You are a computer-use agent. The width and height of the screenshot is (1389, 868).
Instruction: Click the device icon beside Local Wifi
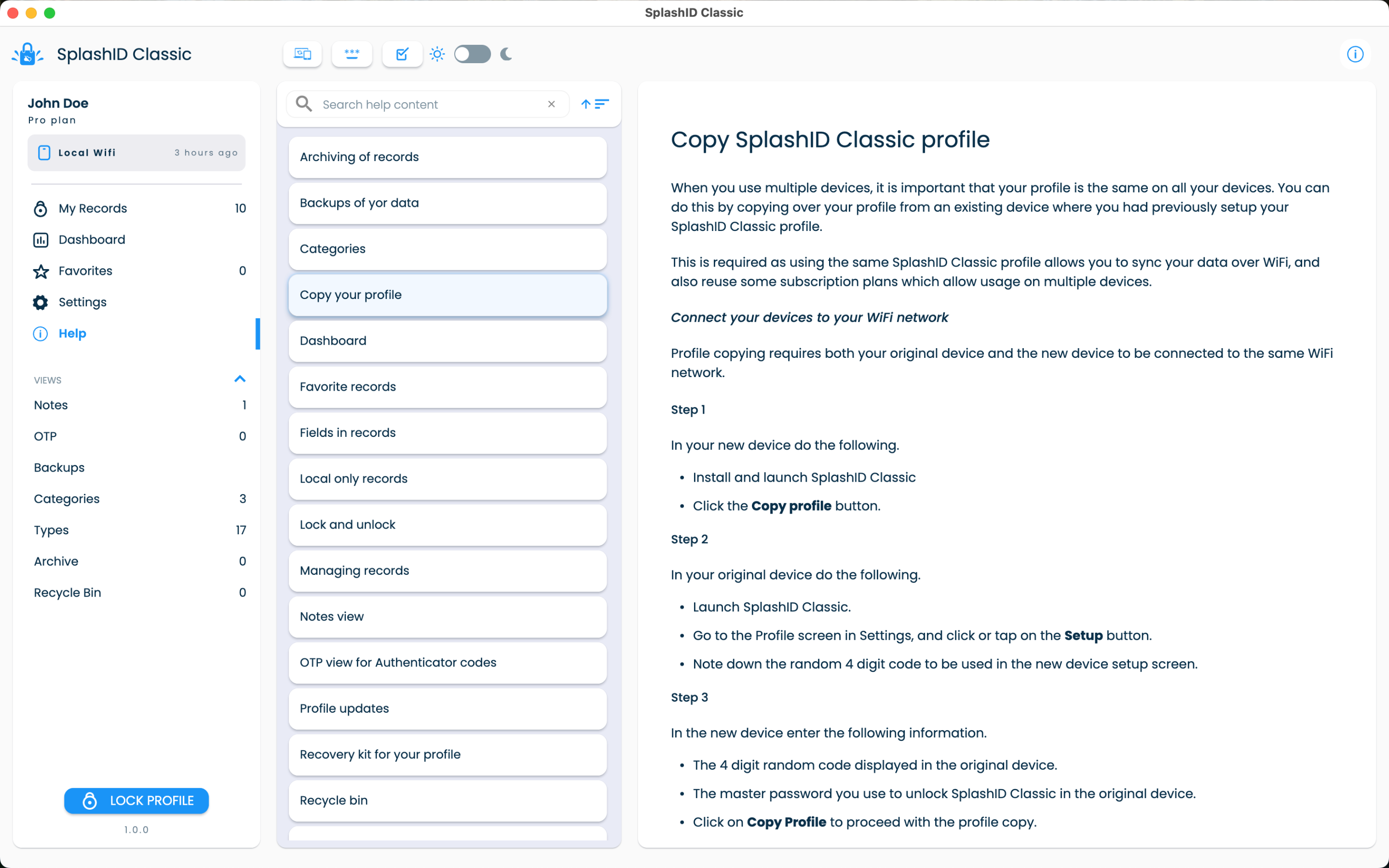click(43, 153)
